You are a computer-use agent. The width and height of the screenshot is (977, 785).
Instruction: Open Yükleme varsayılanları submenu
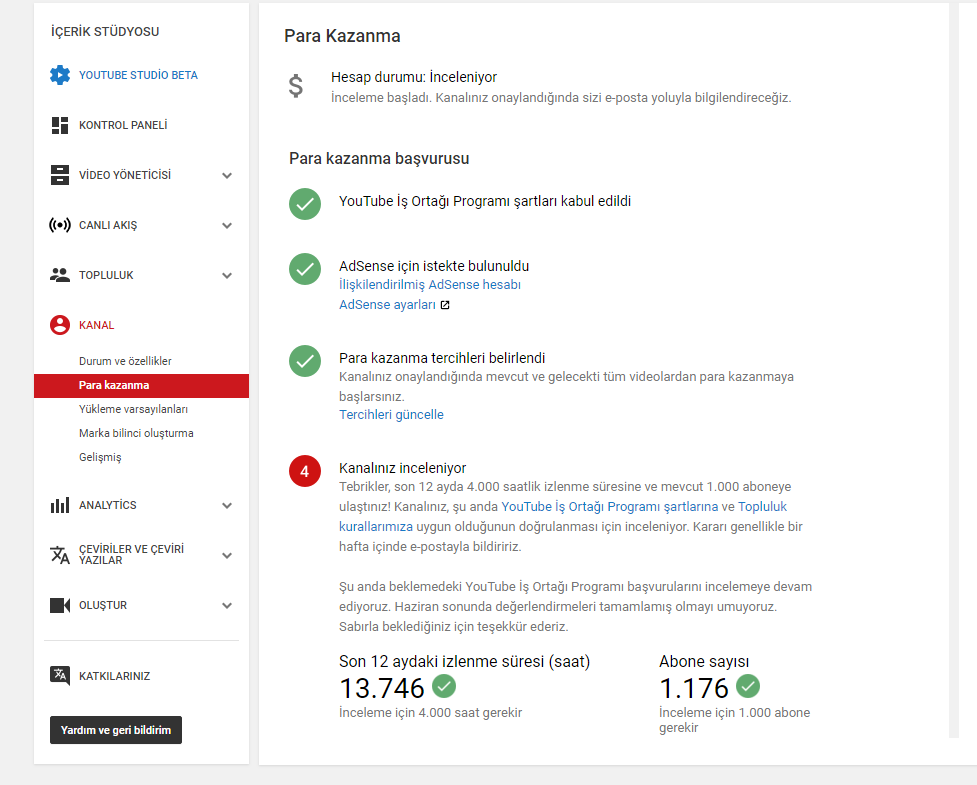pos(133,409)
